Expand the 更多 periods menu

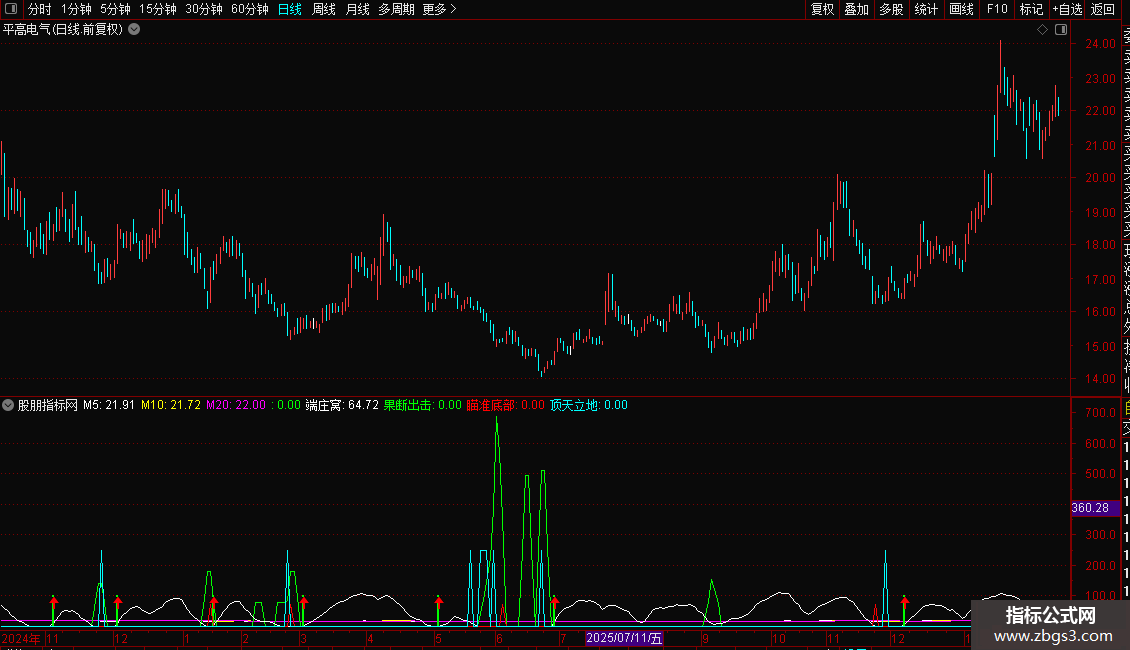click(x=440, y=9)
